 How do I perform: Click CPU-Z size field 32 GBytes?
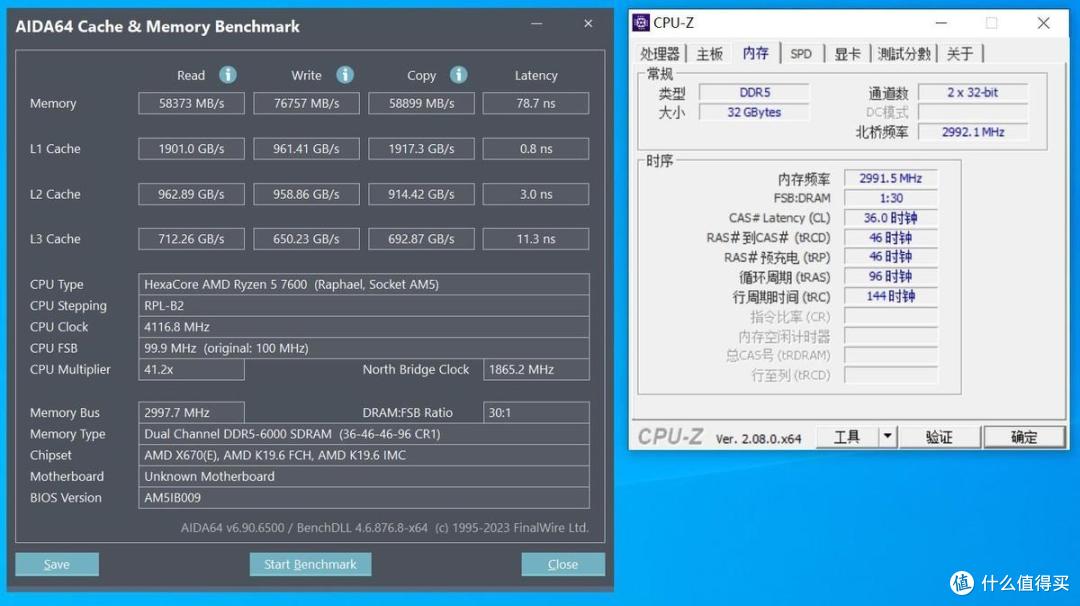point(754,112)
